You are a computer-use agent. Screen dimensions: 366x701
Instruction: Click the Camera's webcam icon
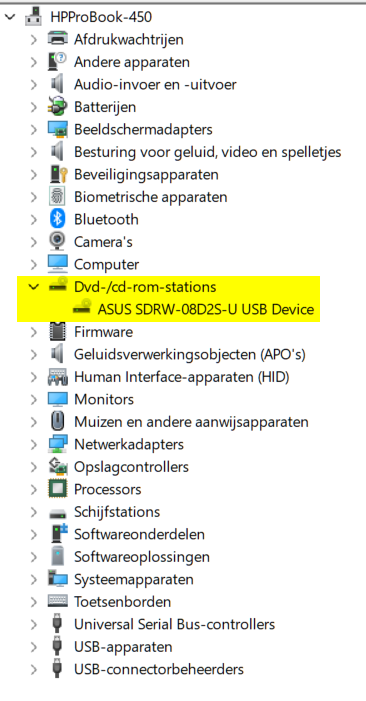pos(58,241)
